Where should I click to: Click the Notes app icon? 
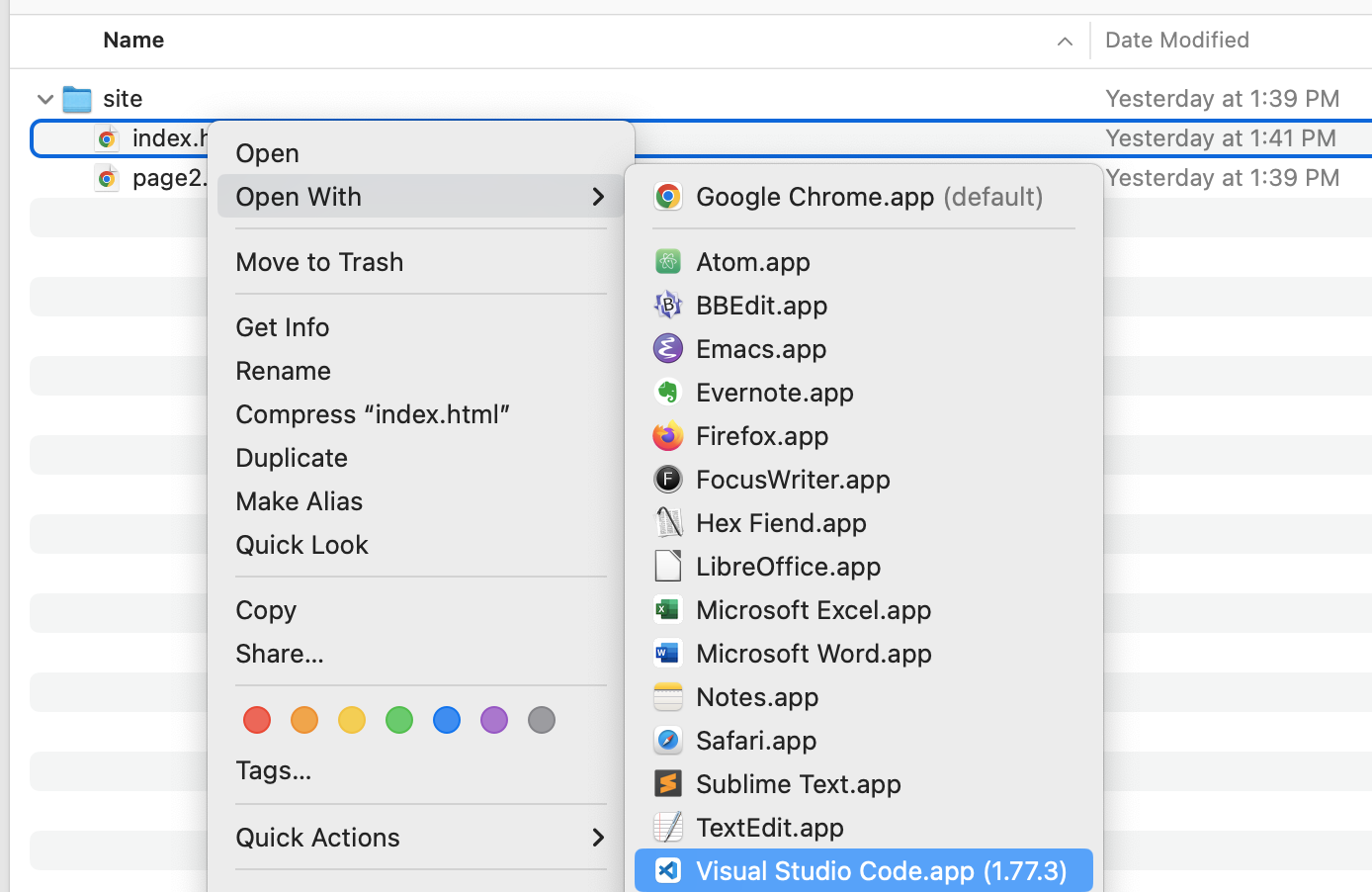(x=668, y=697)
